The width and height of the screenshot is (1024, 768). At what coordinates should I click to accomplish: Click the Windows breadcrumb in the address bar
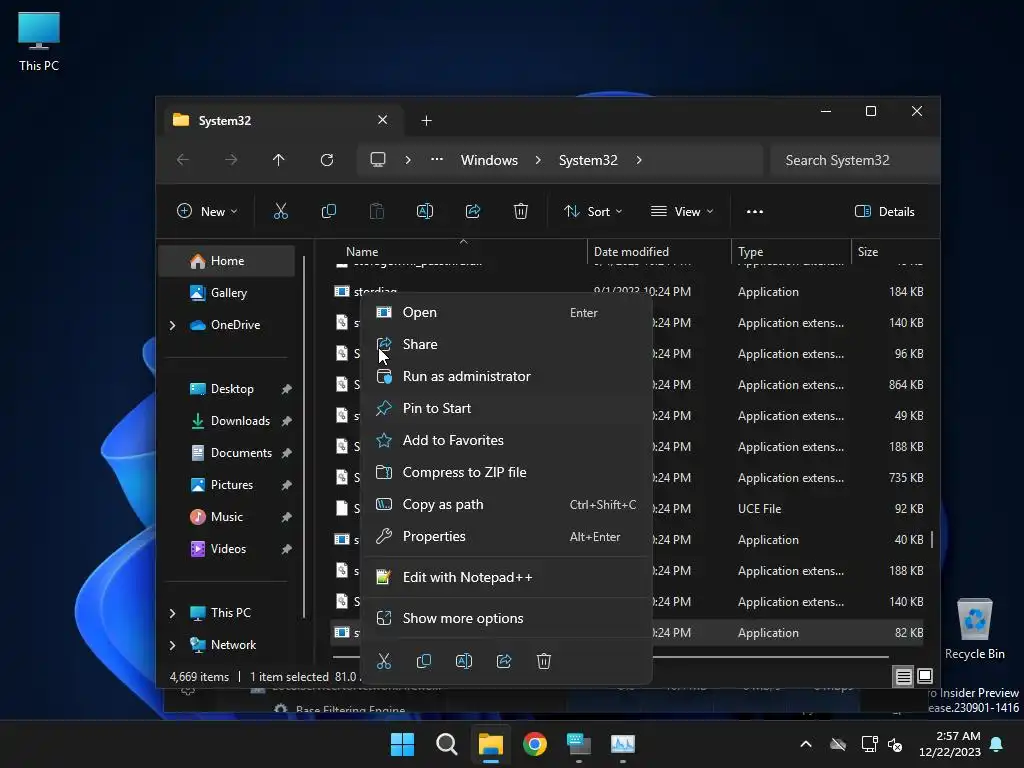pos(489,161)
